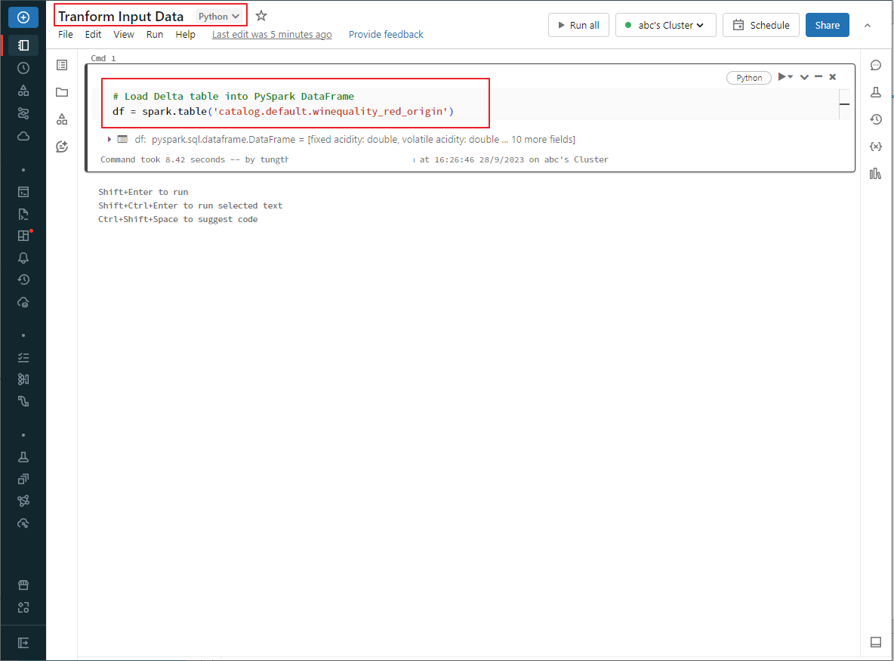Click the blue New (+) sidebar button
The image size is (894, 661).
(23, 18)
